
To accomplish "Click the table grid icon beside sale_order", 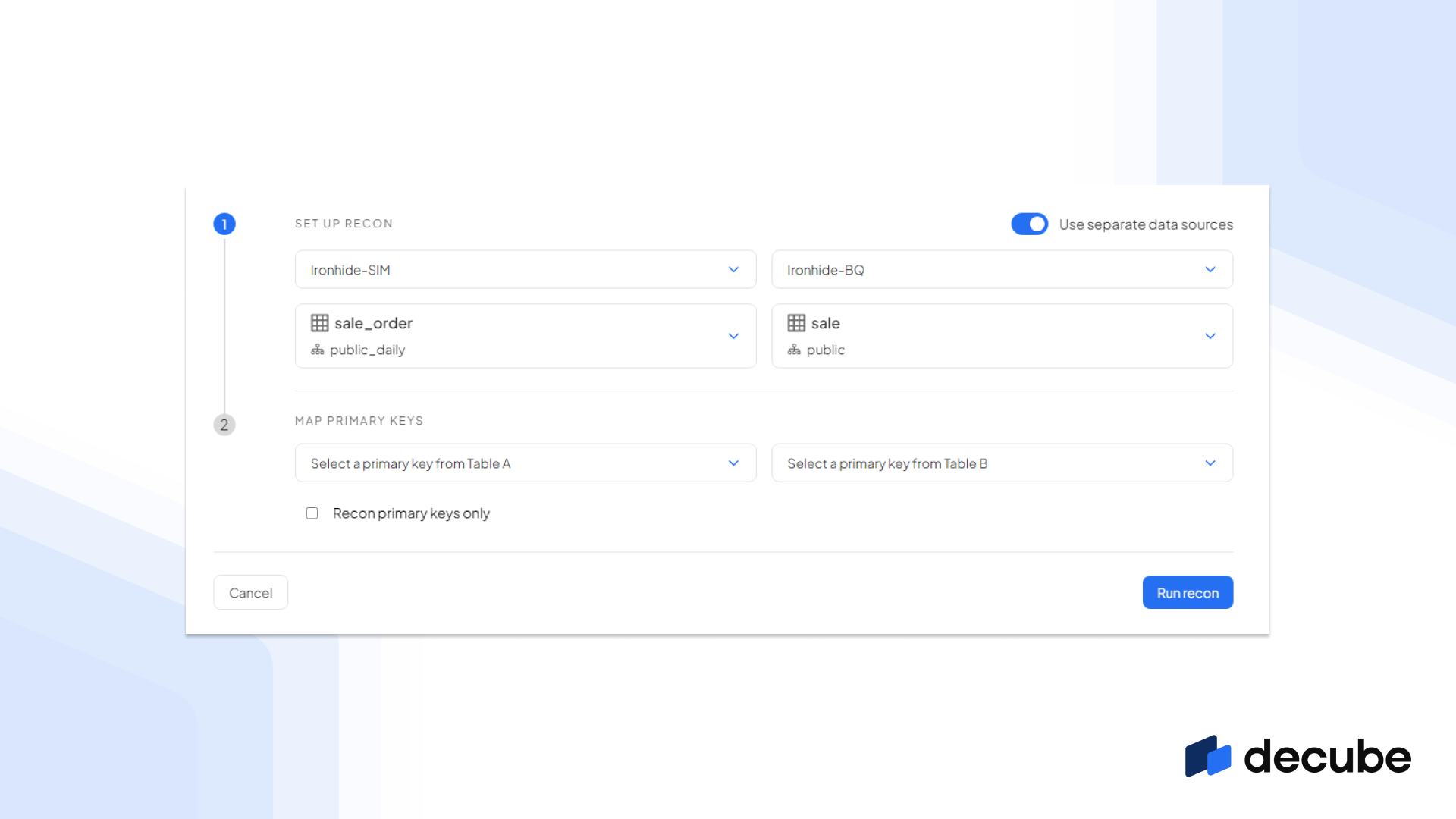I will [319, 323].
